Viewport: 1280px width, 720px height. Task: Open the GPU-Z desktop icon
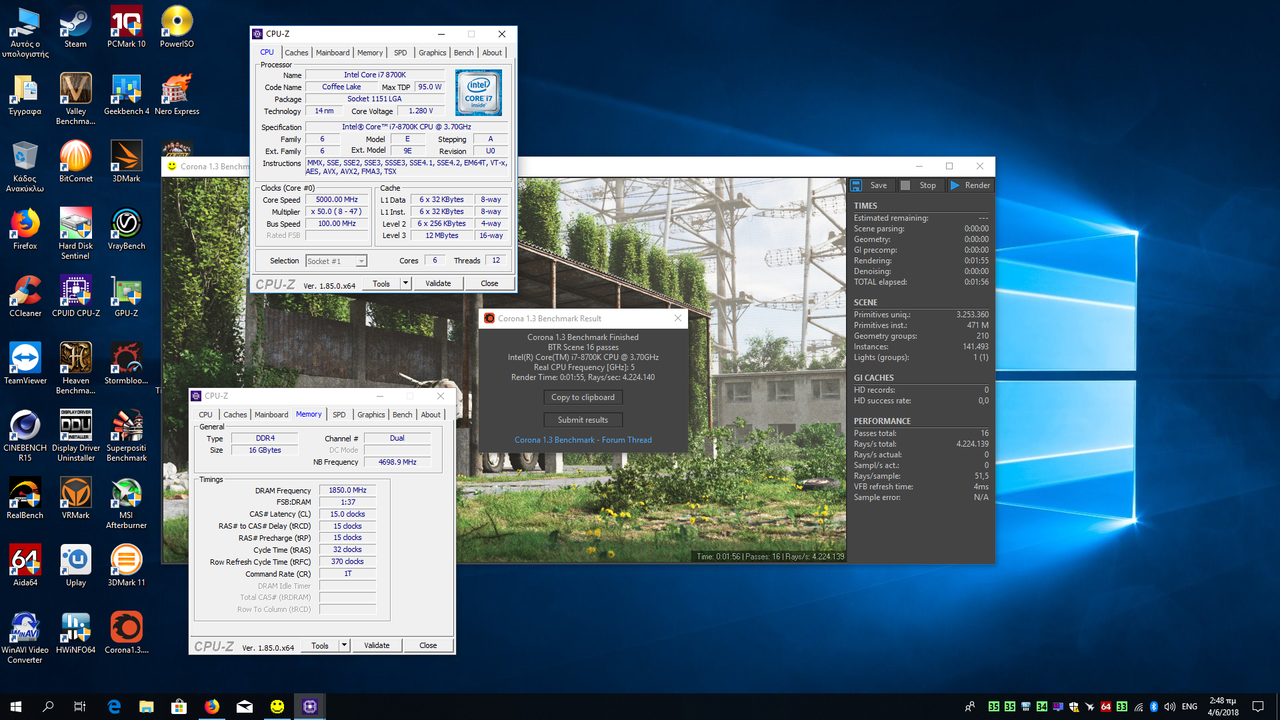(x=126, y=297)
